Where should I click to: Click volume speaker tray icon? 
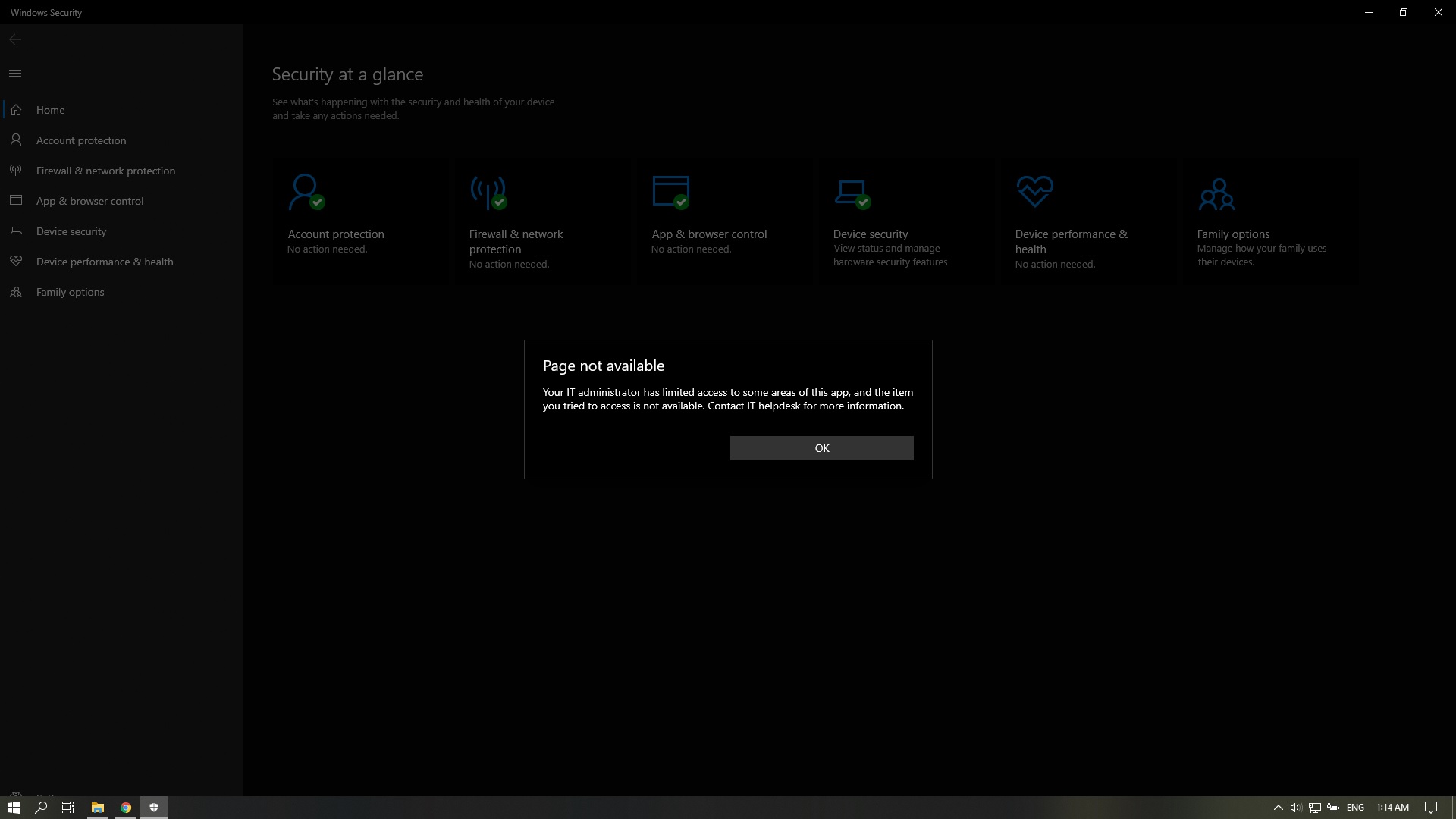(1296, 808)
